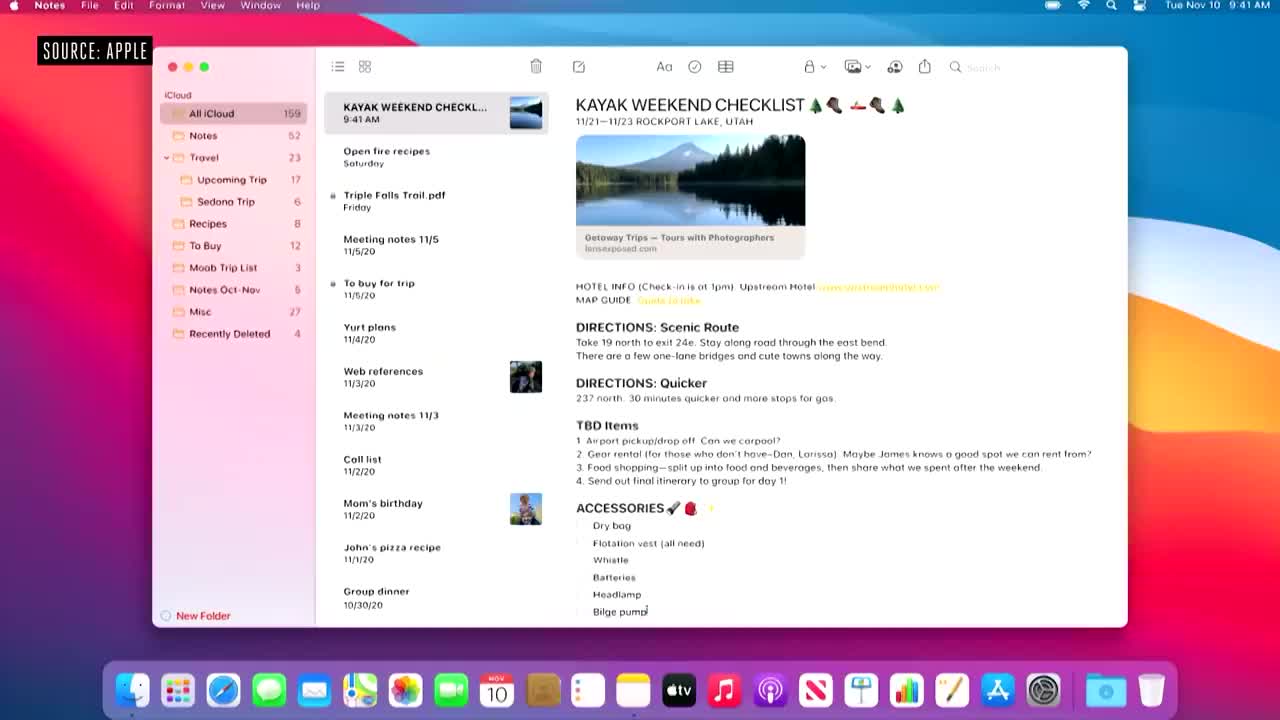The width and height of the screenshot is (1280, 720).
Task: Open the photos and media dropdown
Action: click(x=858, y=67)
